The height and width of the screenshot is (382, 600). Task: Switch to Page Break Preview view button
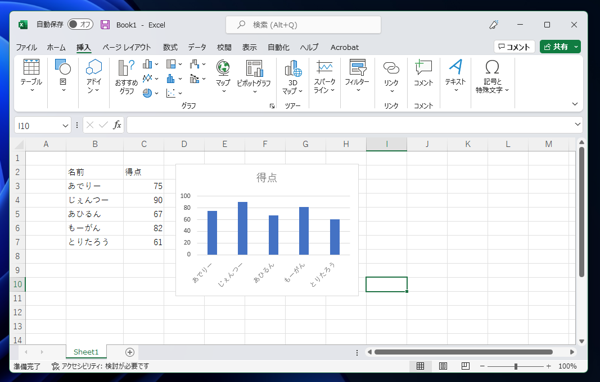[465, 366]
